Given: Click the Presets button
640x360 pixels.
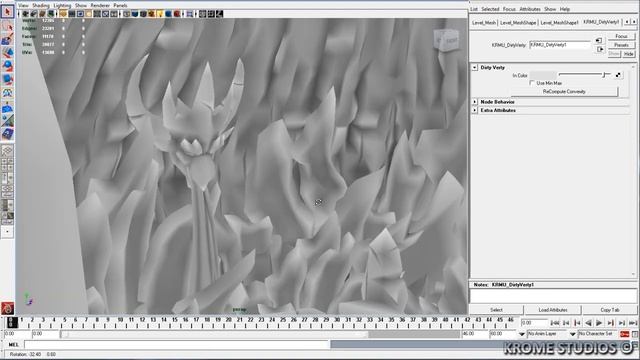Looking at the screenshot, I should point(621,45).
